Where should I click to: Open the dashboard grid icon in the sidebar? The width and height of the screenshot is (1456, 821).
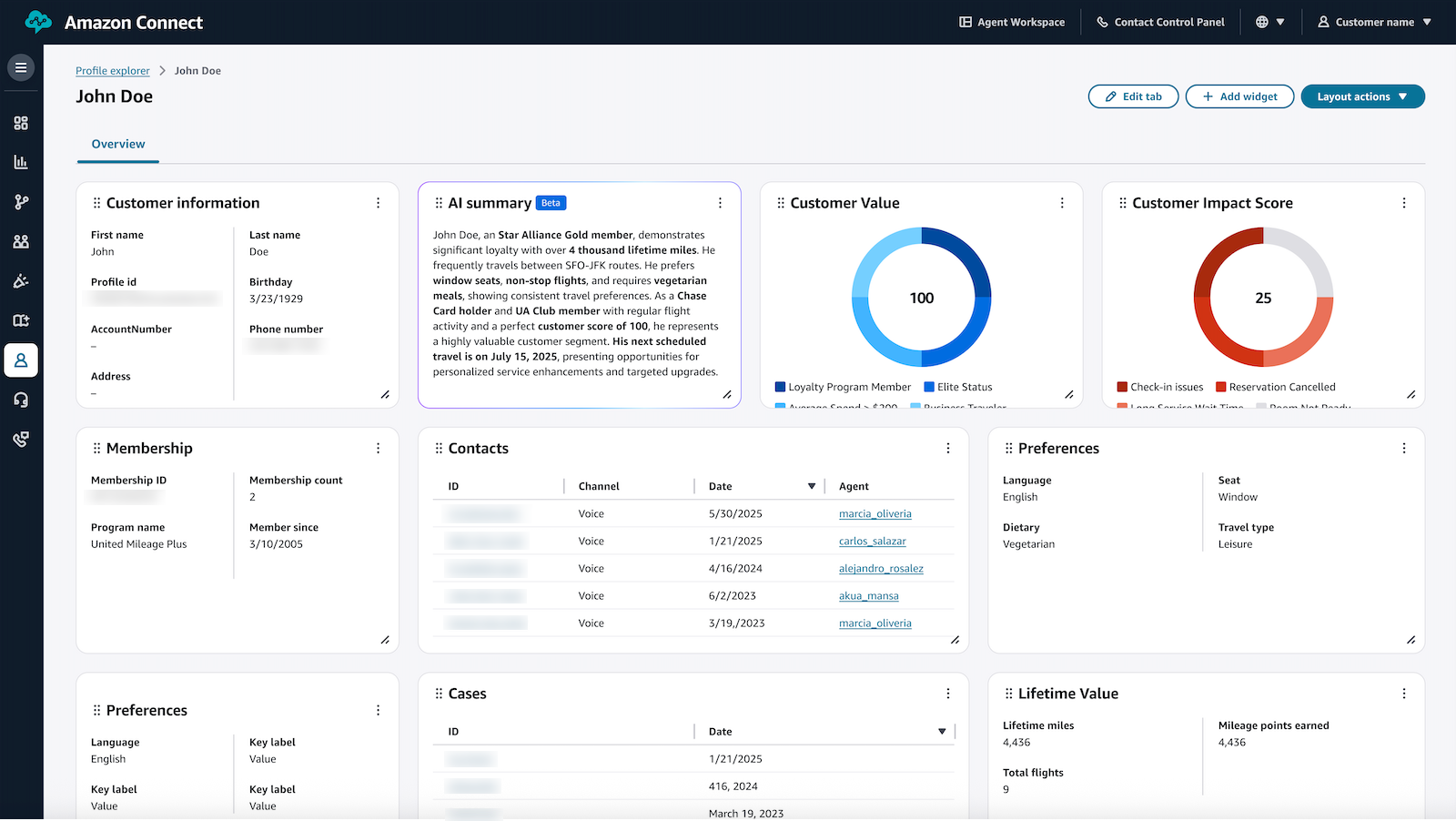(x=21, y=122)
